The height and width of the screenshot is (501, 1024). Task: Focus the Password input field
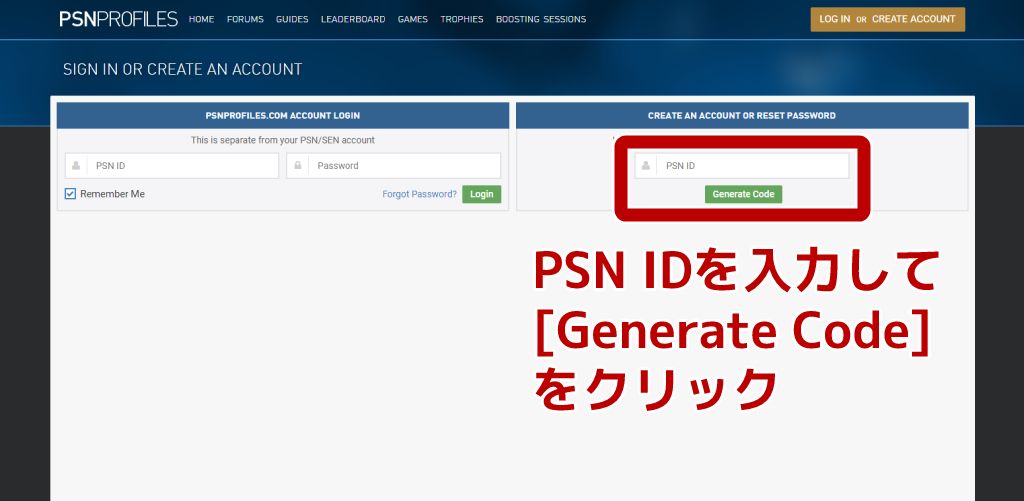click(x=393, y=166)
